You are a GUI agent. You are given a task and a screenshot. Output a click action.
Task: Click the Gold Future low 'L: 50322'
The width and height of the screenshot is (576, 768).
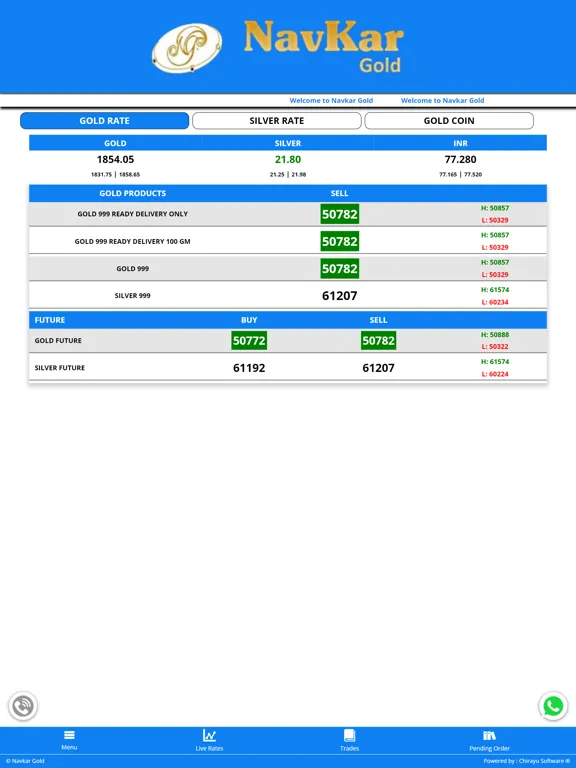(x=495, y=347)
